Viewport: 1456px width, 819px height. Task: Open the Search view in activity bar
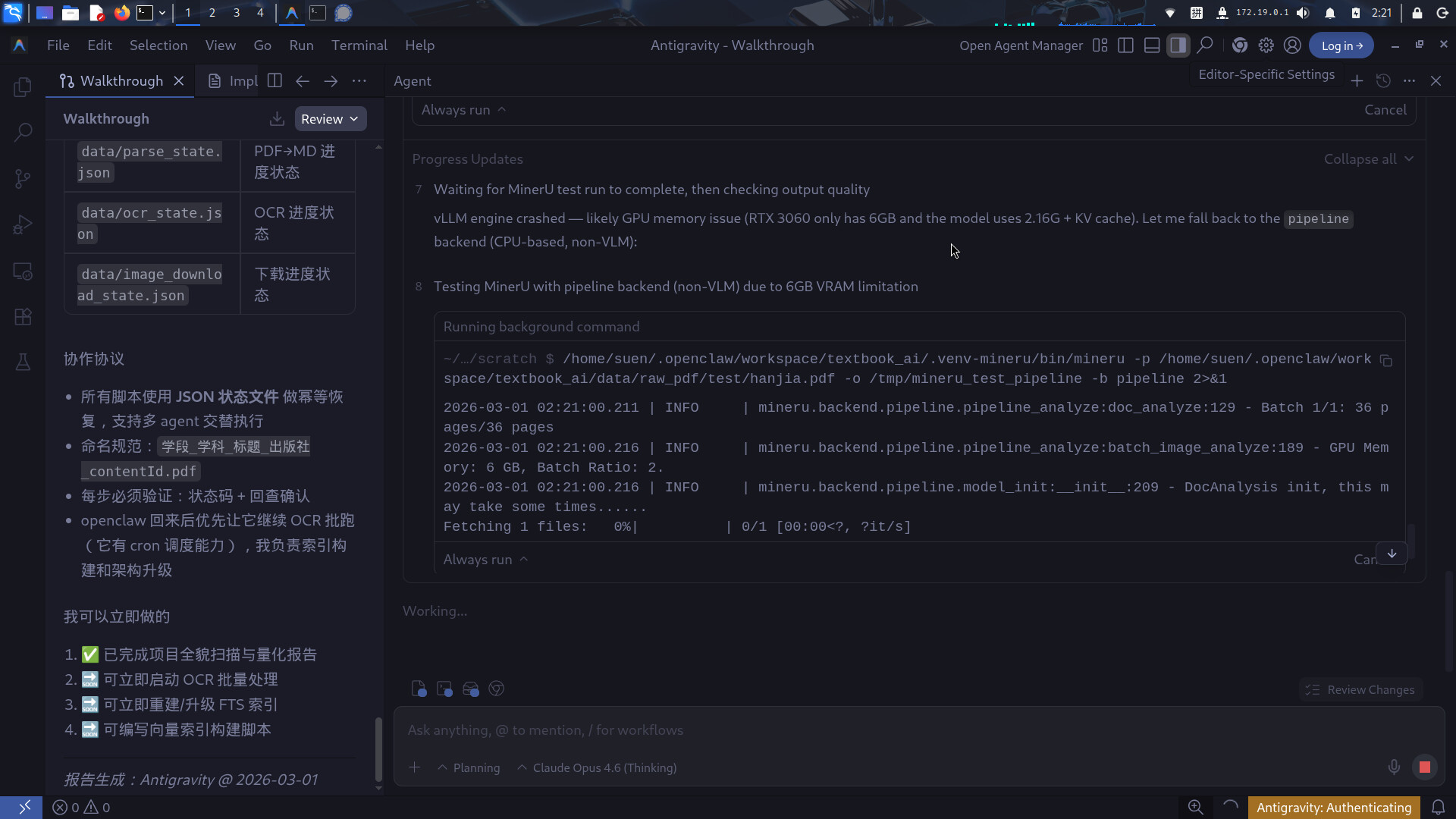tap(23, 133)
